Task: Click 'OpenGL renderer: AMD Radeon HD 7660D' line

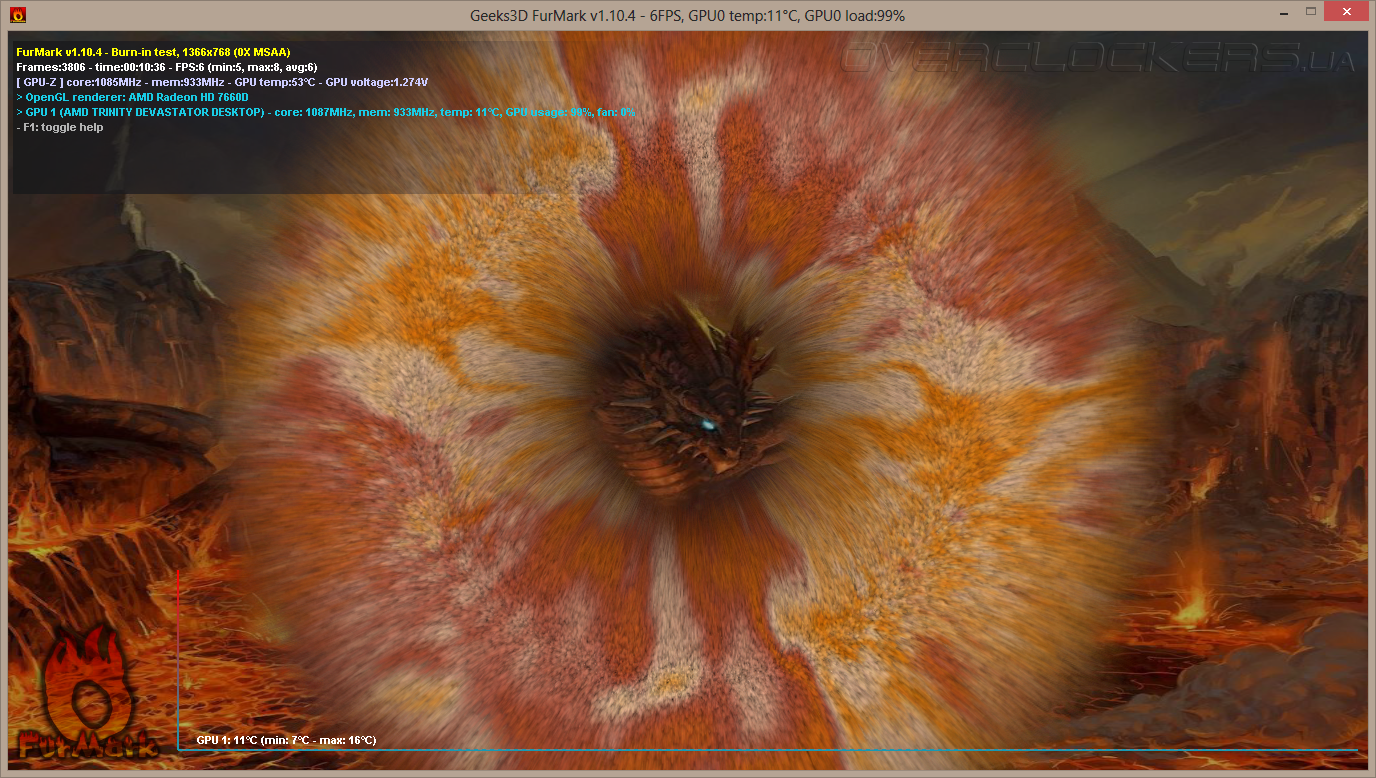Action: coord(132,97)
